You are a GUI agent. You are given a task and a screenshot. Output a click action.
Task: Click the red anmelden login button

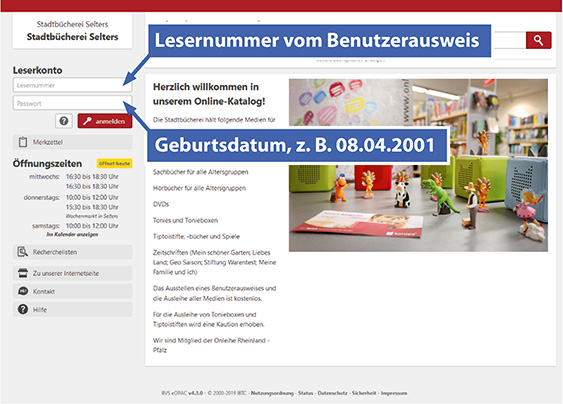[x=105, y=121]
